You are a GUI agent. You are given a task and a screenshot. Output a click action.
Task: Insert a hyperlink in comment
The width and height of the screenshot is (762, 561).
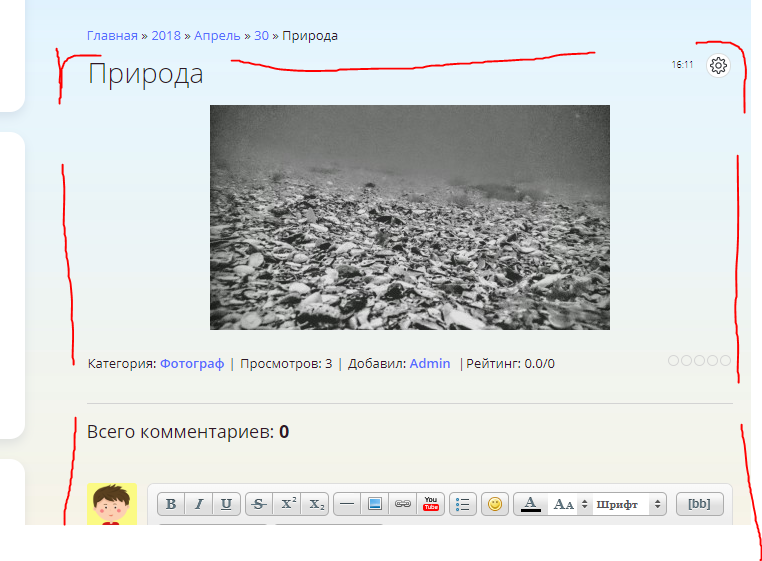pos(403,504)
